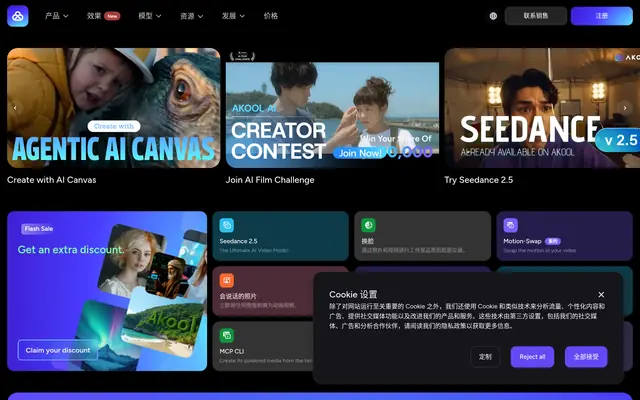640x400 pixels.
Task: Click the purple Motion-Swap icon
Action: pyautogui.click(x=510, y=225)
